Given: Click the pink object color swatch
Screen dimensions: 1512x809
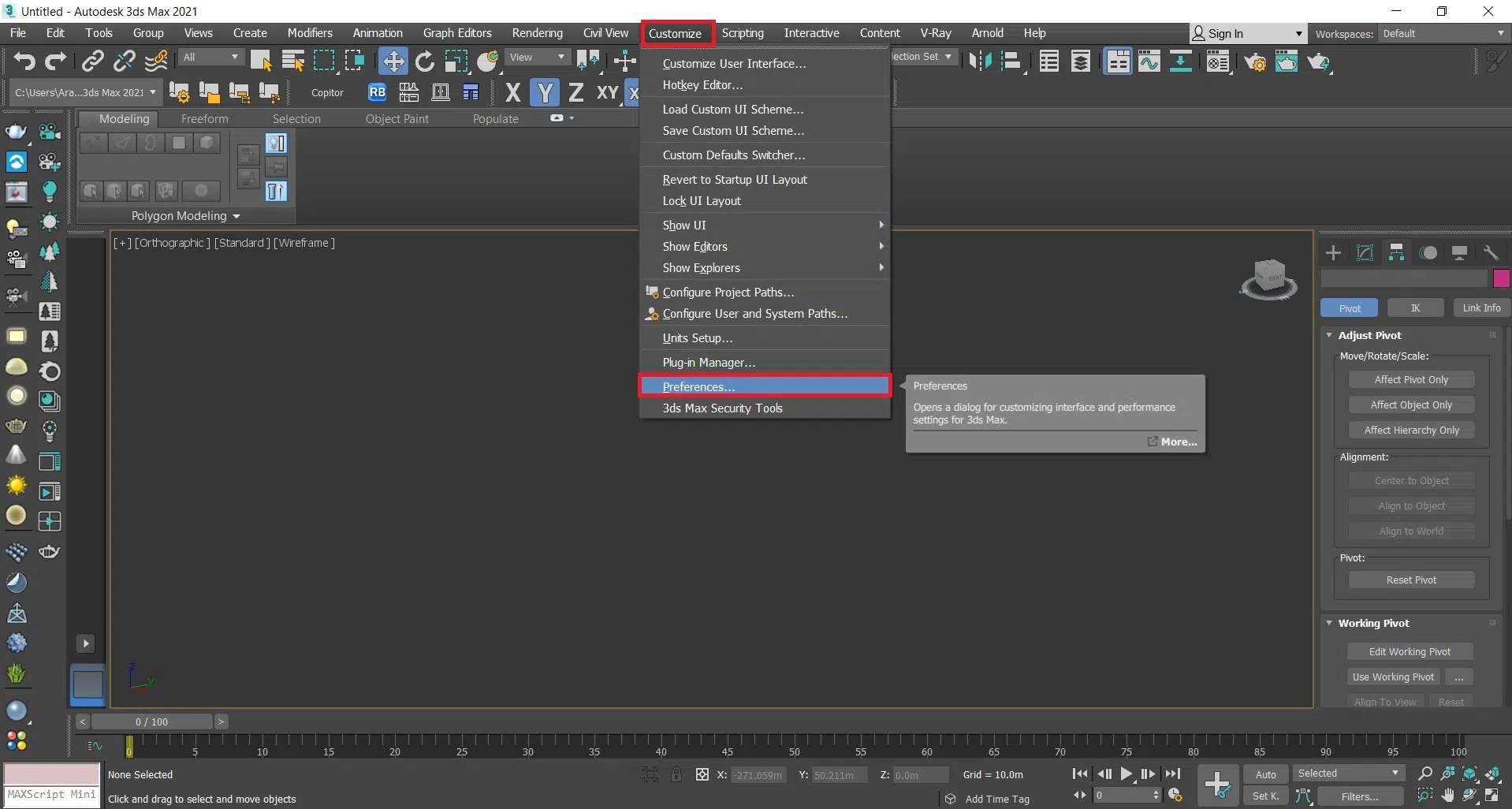Looking at the screenshot, I should 1501,278.
